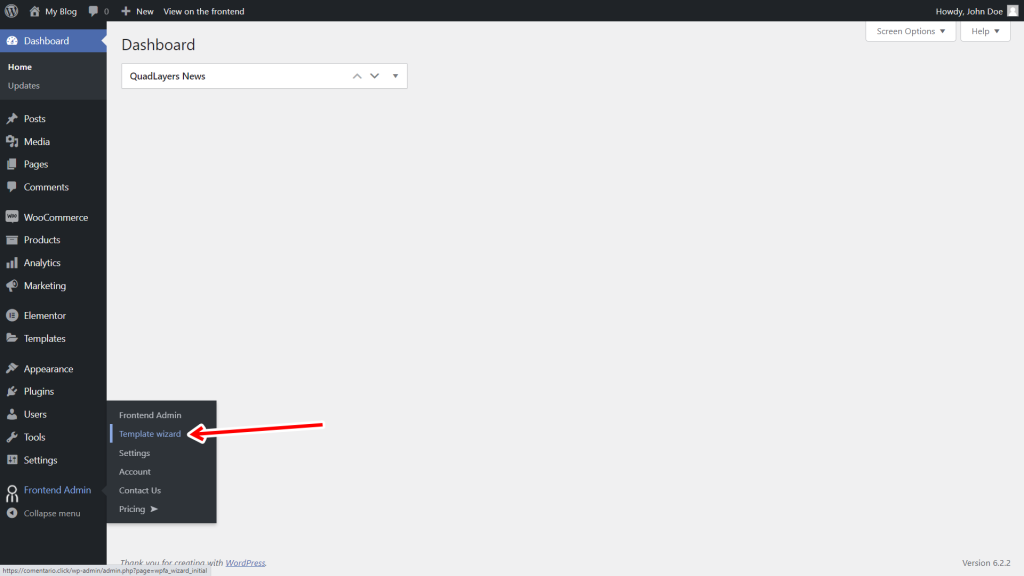The height and width of the screenshot is (576, 1024).
Task: Collapse the admin sidebar menu
Action: pos(50,513)
